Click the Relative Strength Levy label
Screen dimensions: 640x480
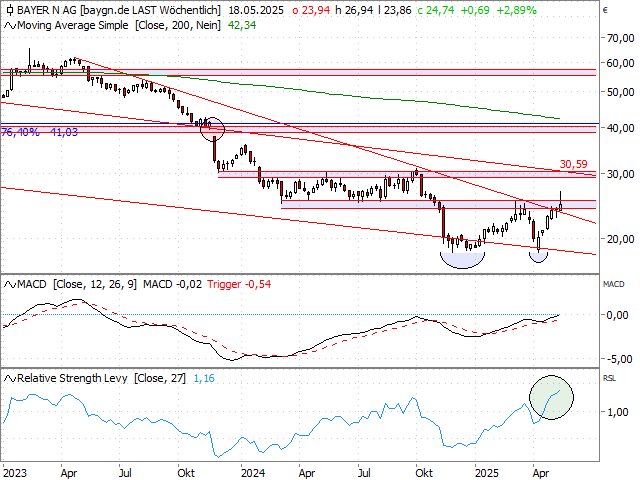72,378
